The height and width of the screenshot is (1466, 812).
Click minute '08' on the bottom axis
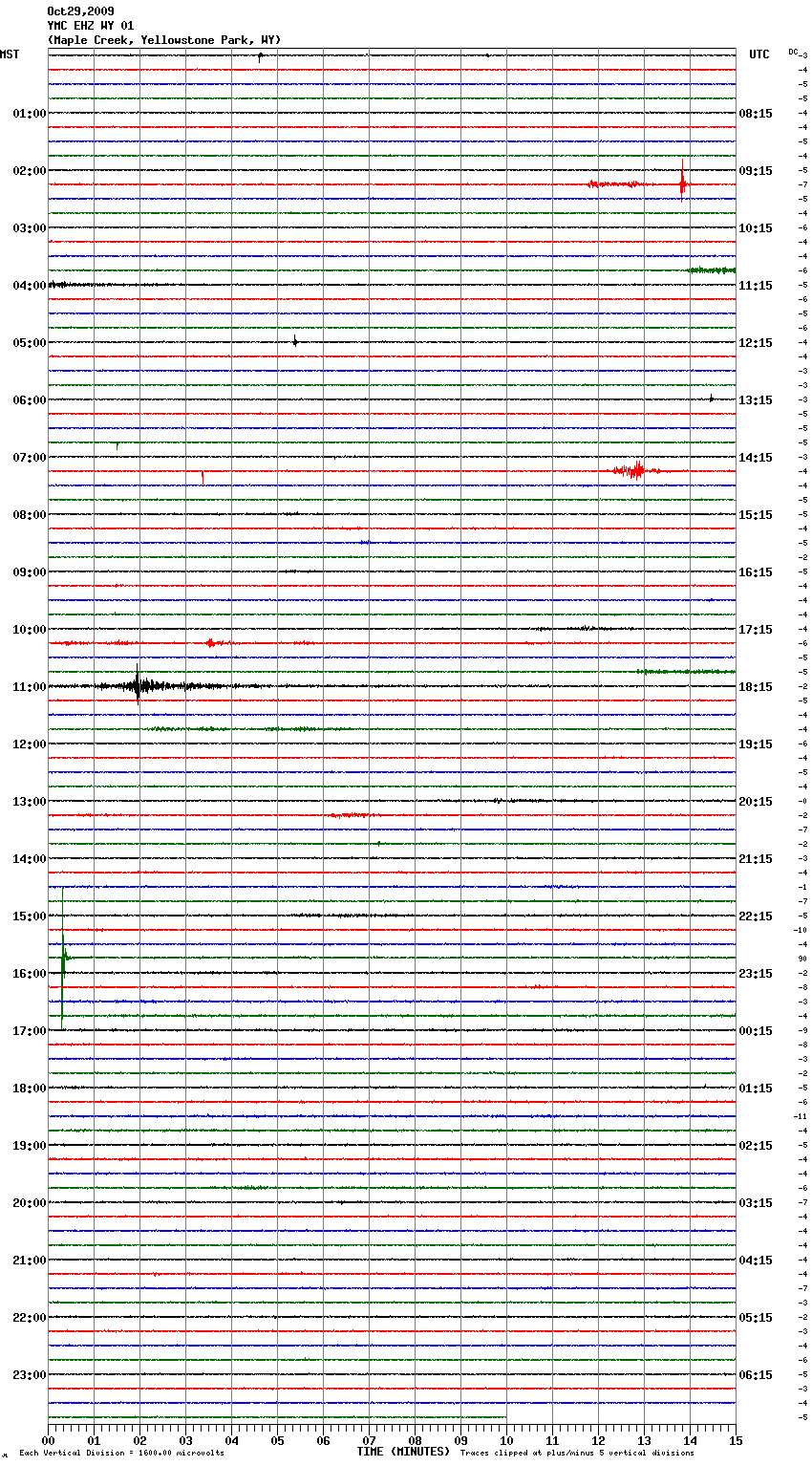coord(415,1439)
